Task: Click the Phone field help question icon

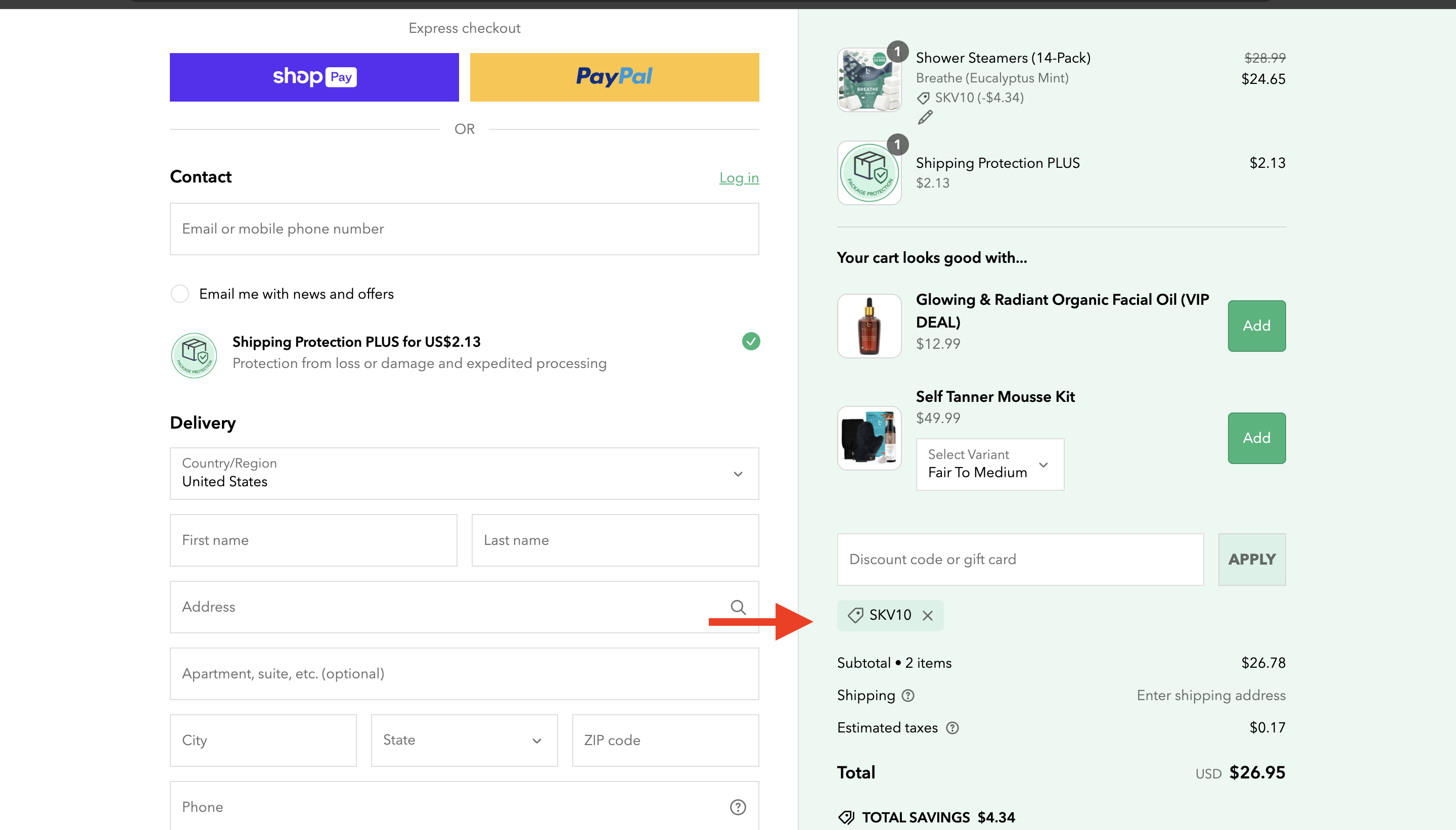Action: 738,807
